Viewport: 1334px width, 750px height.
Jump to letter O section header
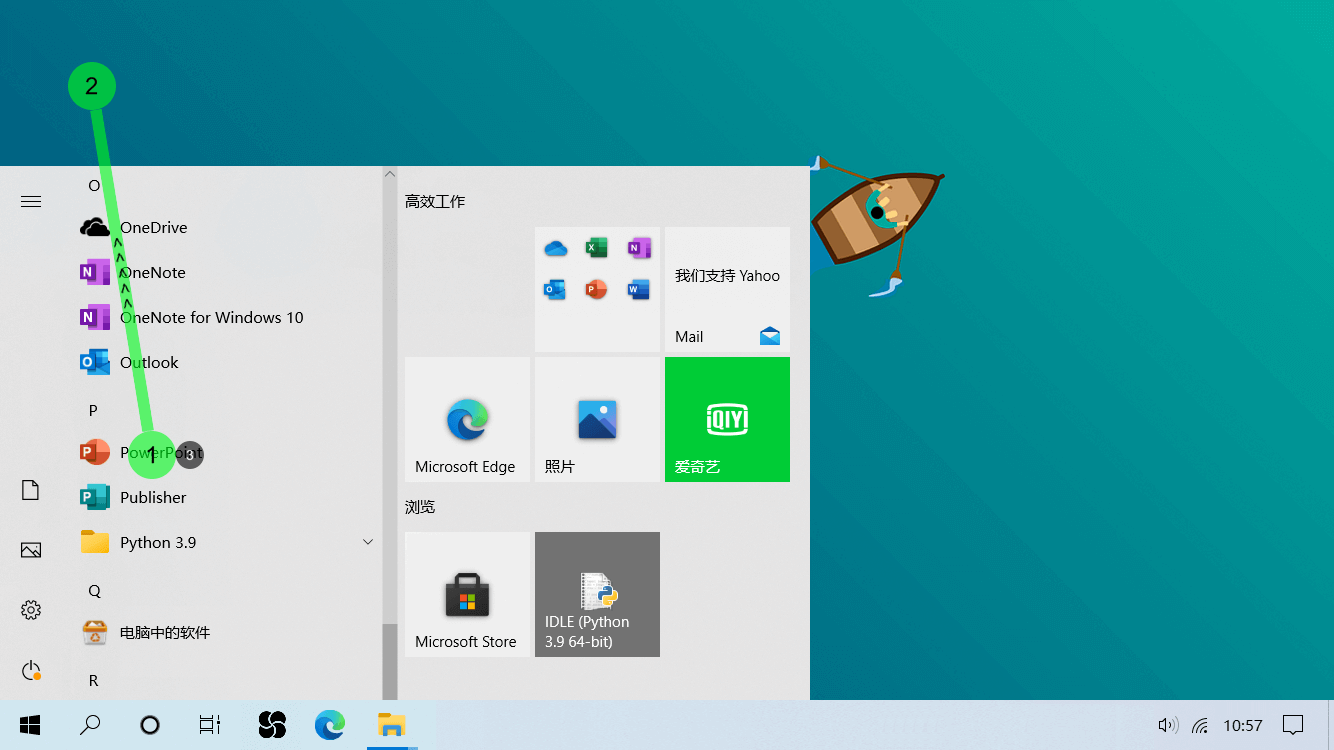(x=94, y=185)
